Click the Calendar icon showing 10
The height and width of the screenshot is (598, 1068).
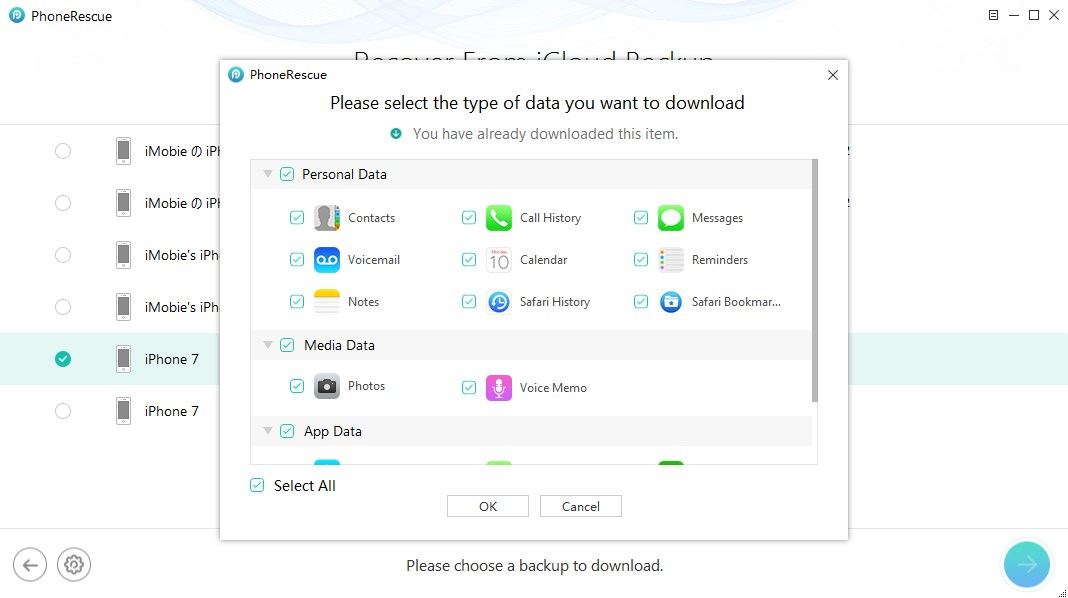(x=499, y=260)
